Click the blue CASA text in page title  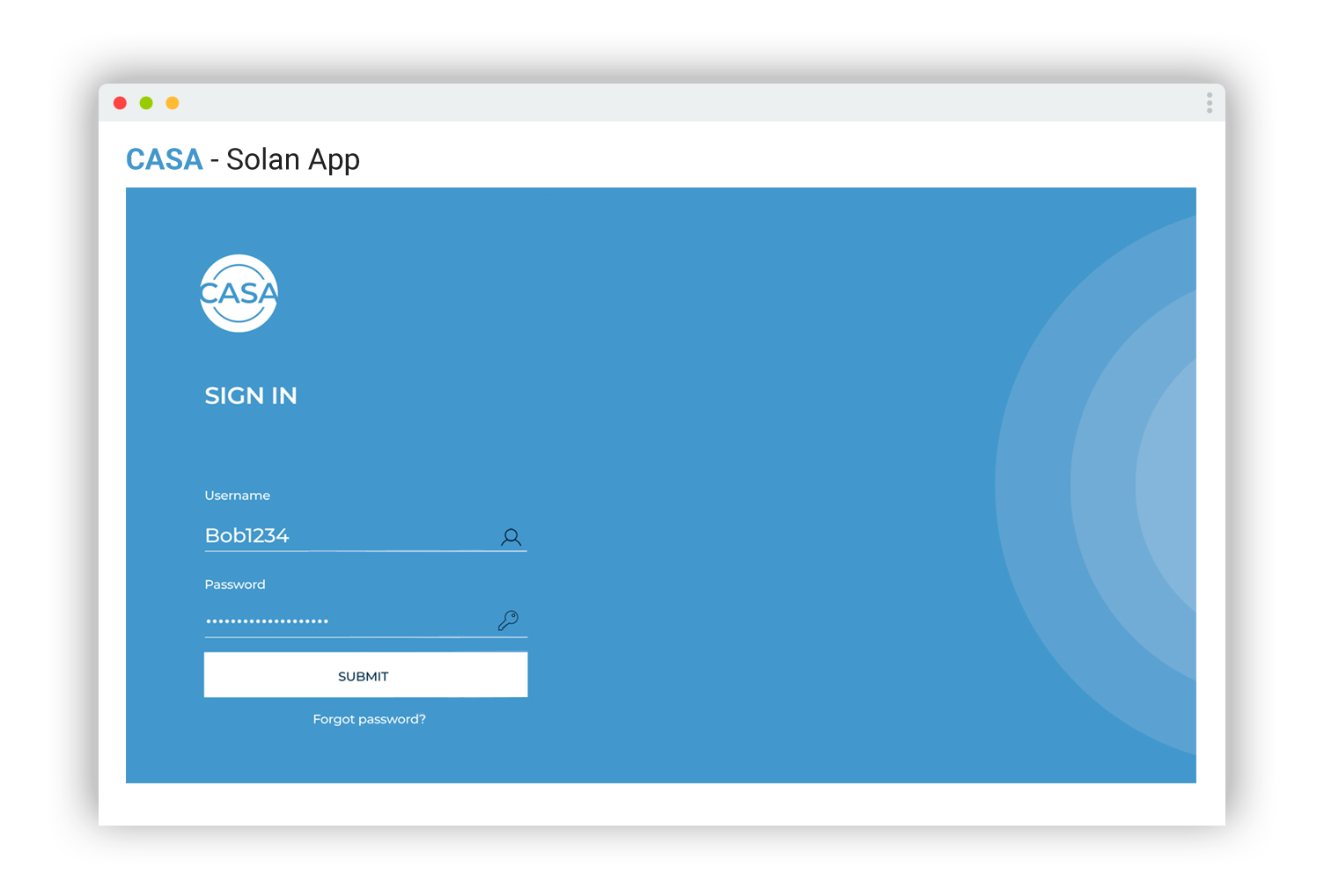(165, 159)
